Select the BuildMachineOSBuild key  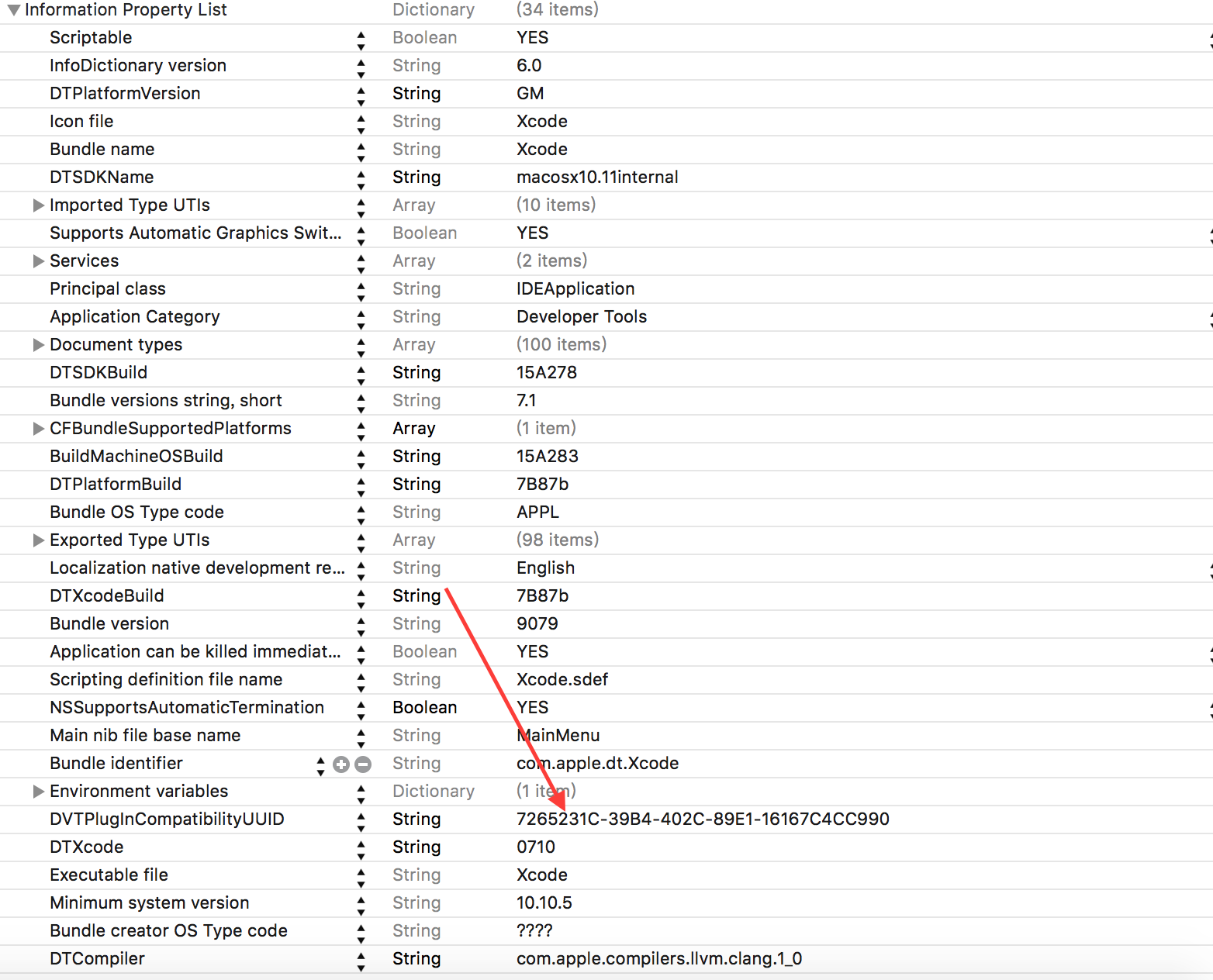click(x=137, y=457)
